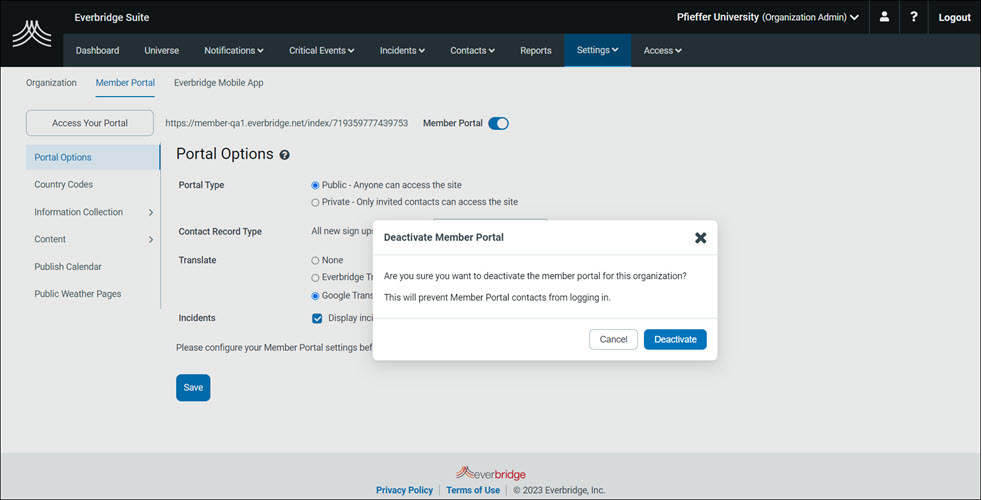Open the Contacts dropdown menu
Screen dimensions: 982x500
[x=472, y=50]
